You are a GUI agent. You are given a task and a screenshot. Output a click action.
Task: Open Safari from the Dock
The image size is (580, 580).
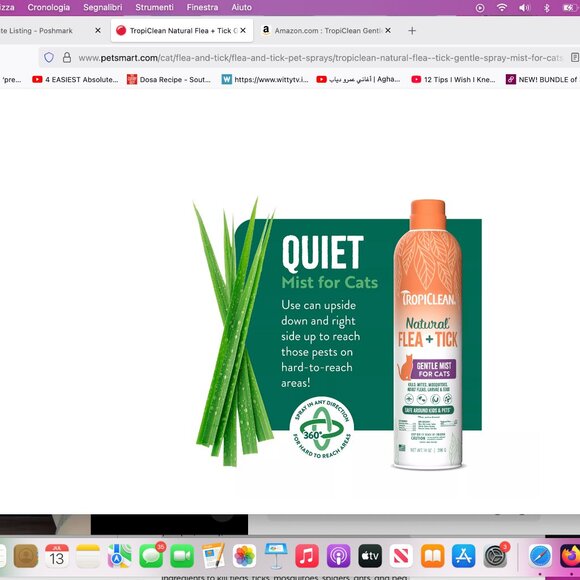(x=540, y=556)
